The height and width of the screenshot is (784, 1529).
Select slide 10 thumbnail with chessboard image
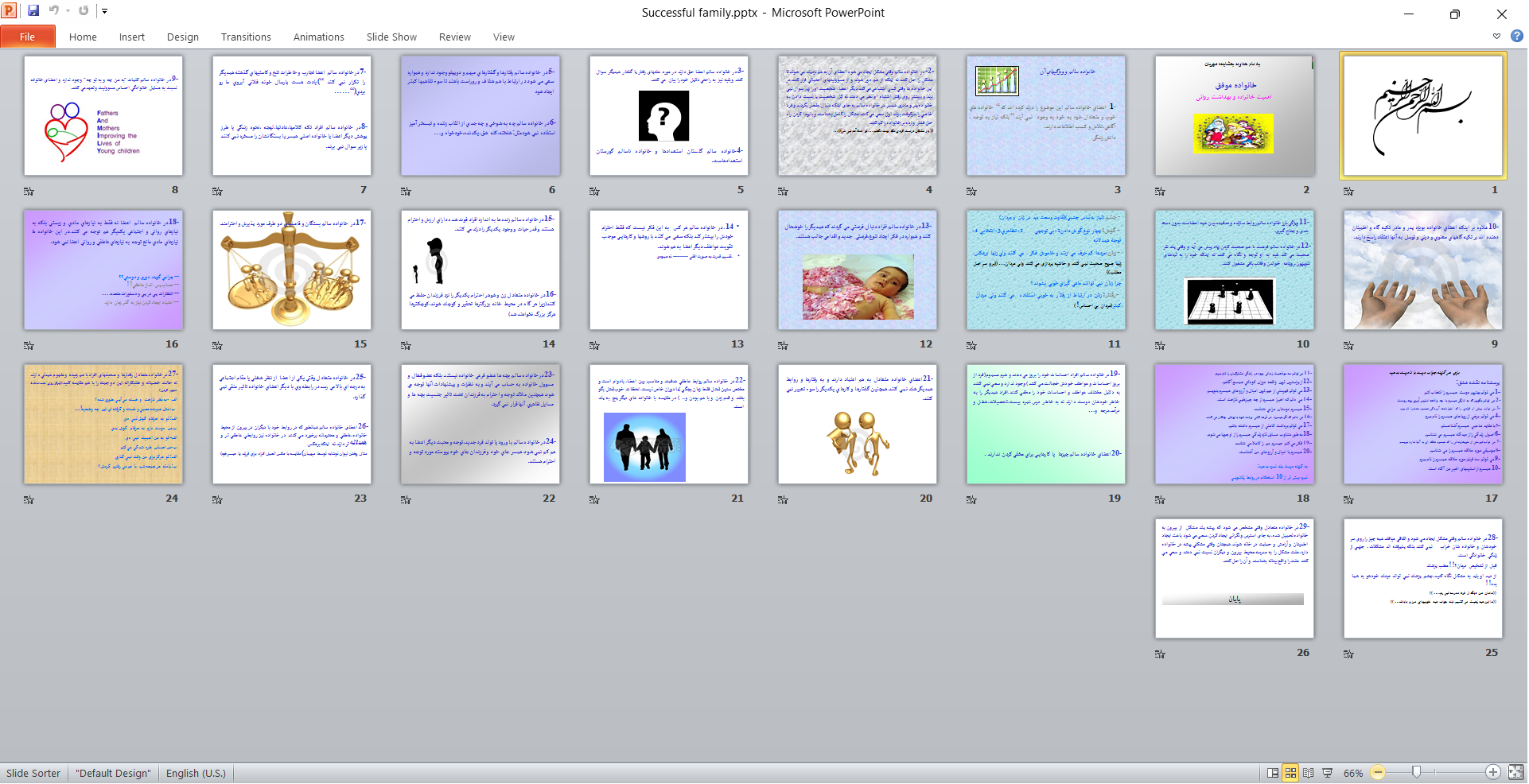click(1235, 270)
